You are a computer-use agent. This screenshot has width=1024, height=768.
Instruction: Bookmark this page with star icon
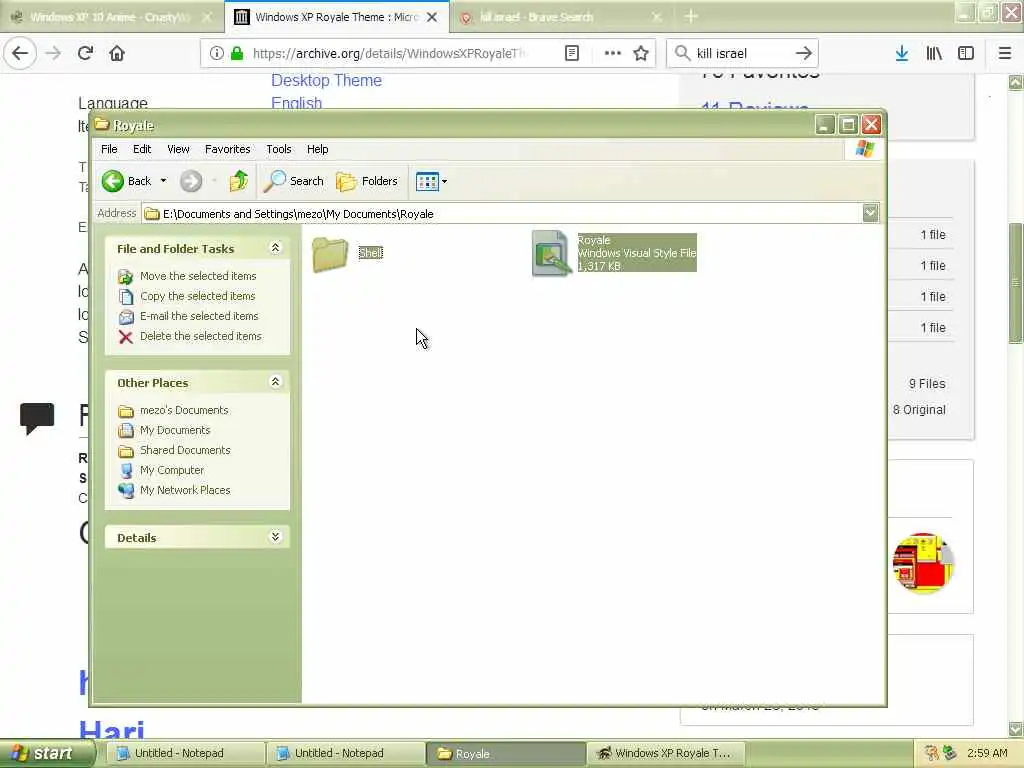pos(641,53)
